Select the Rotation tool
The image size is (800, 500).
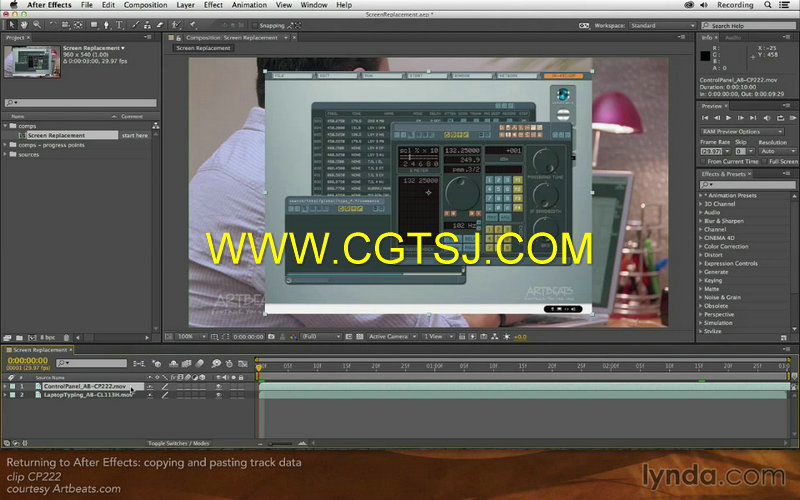point(53,25)
